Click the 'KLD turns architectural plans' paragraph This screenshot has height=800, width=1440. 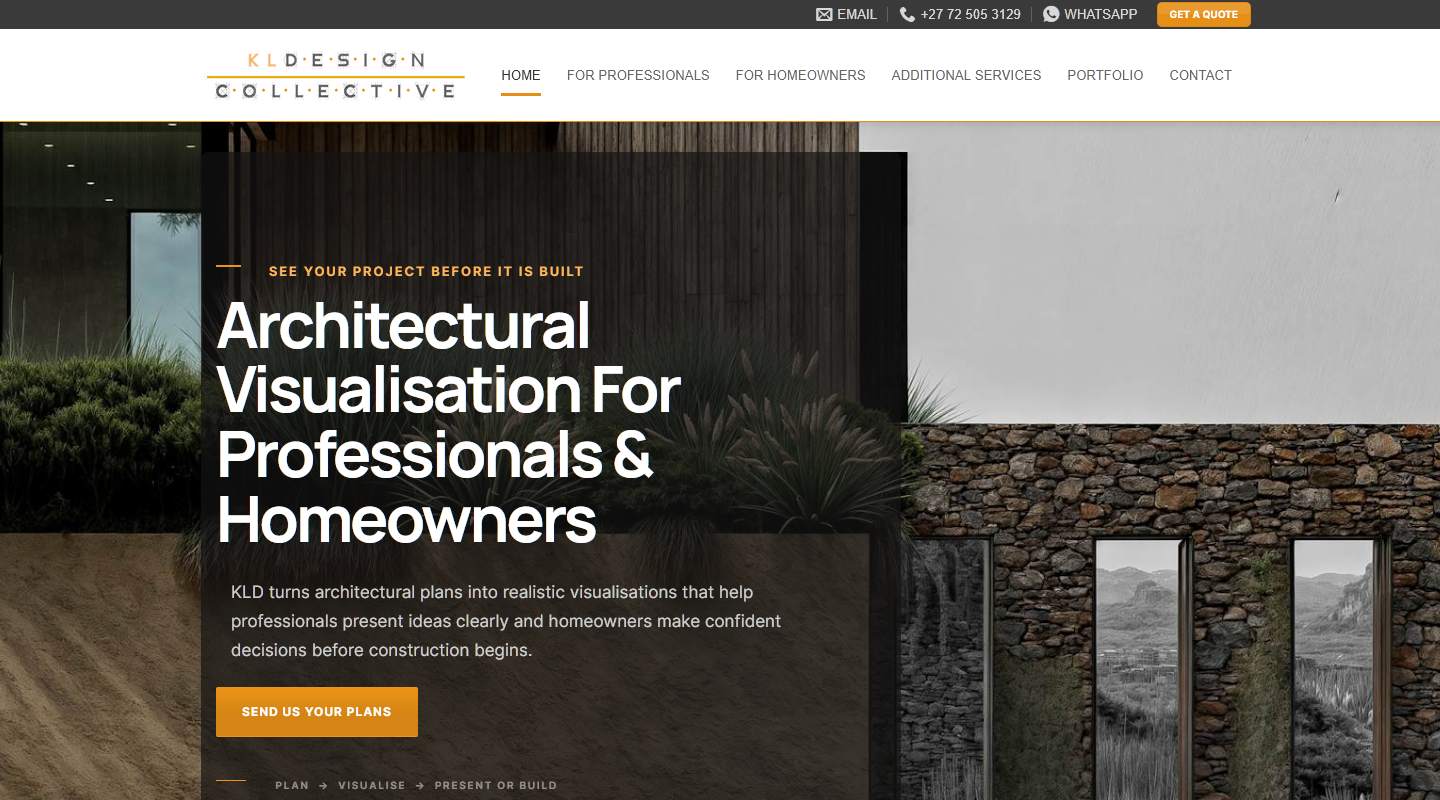coord(506,621)
